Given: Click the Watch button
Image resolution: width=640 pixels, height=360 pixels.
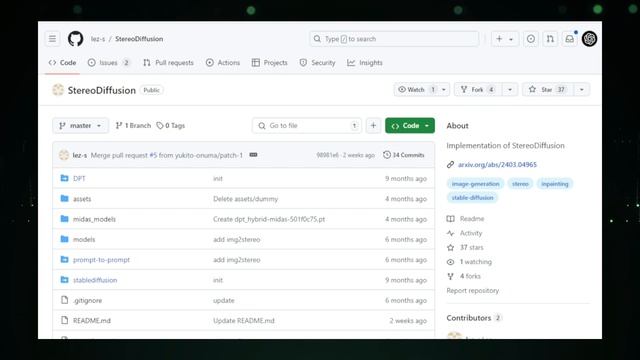Looking at the screenshot, I should click(416, 89).
